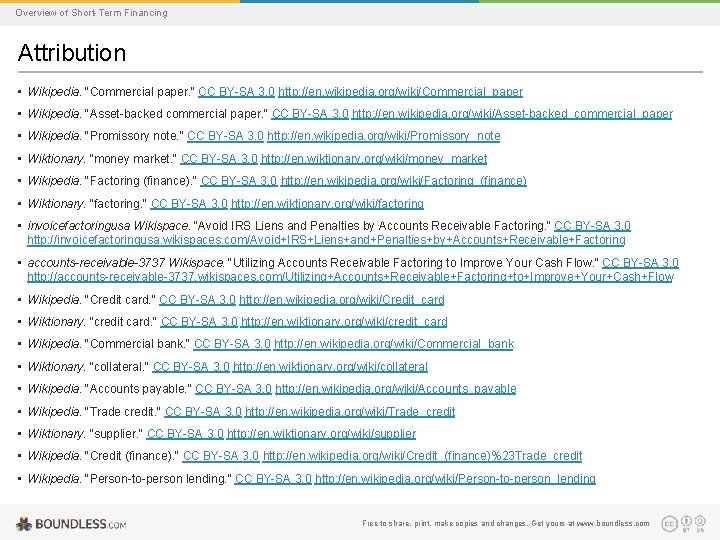Click CC BY-SA 3.0 beside Wikipedia Credit card
Image resolution: width=720 pixels, height=540 pixels.
(197, 300)
